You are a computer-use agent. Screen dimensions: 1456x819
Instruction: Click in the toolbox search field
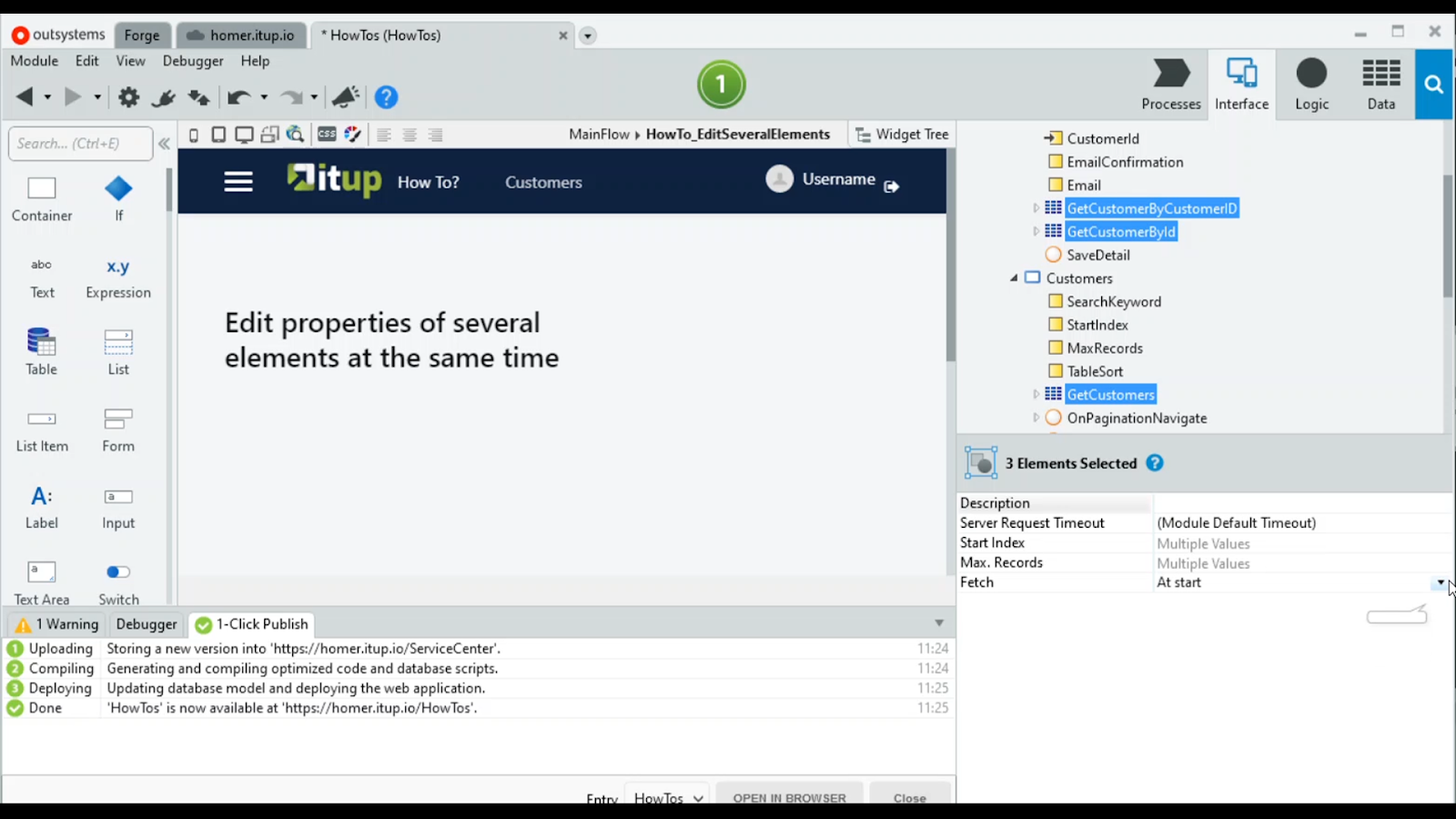(x=80, y=144)
